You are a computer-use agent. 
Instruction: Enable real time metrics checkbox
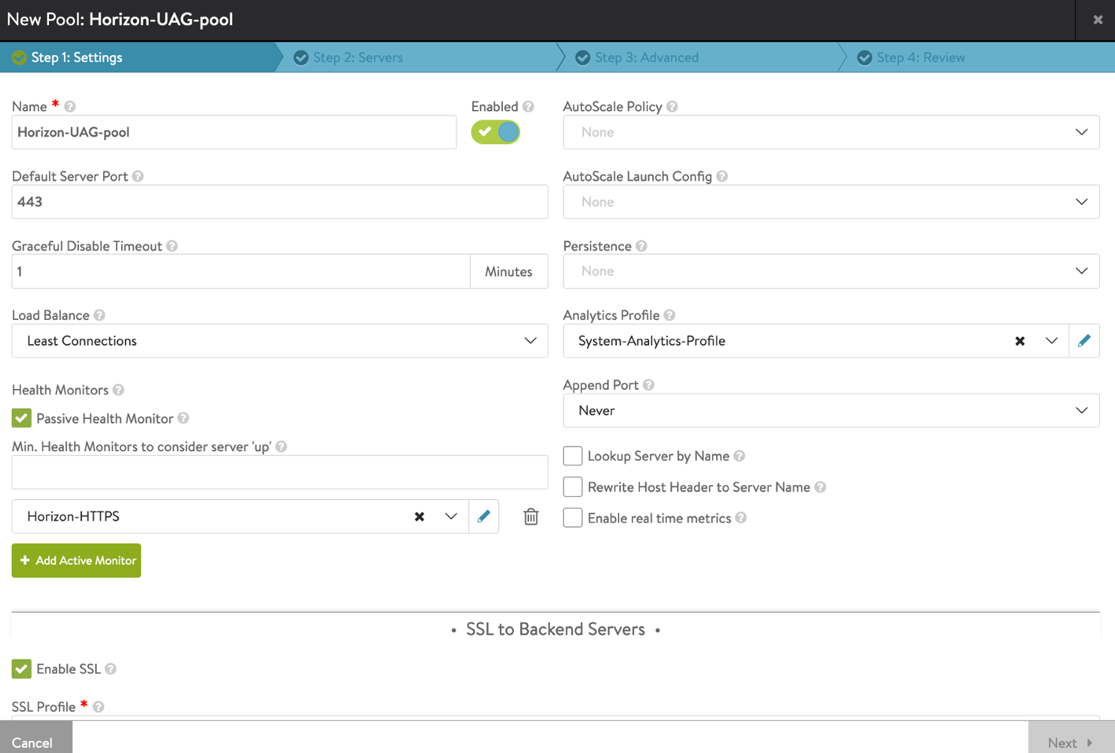point(572,518)
